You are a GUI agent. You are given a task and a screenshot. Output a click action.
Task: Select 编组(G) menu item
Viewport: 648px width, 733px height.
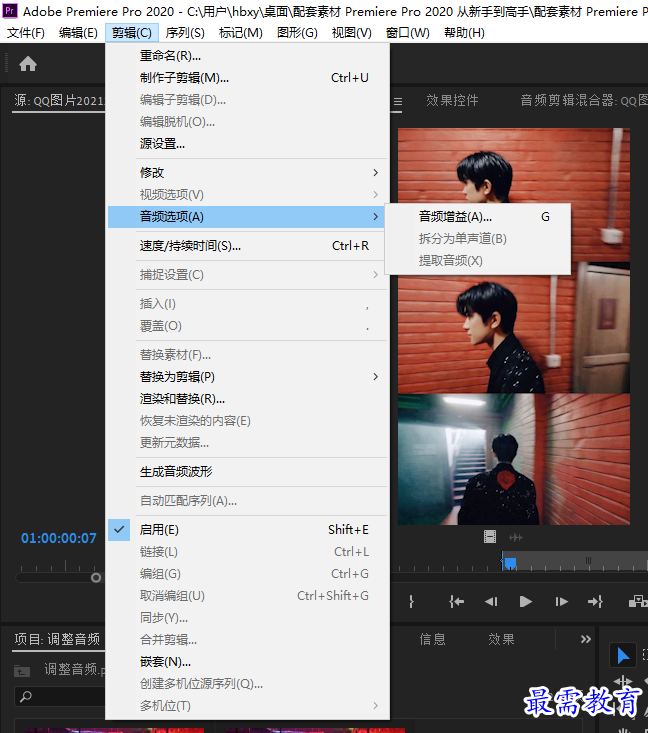[x=247, y=574]
